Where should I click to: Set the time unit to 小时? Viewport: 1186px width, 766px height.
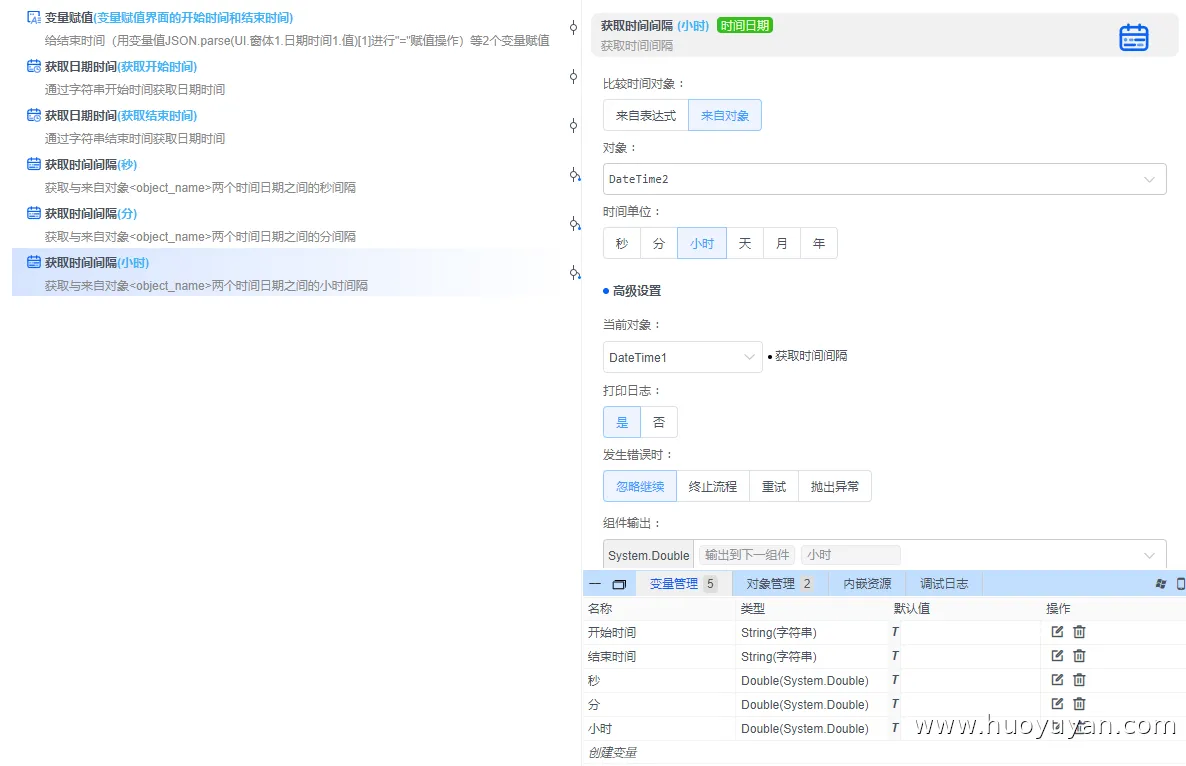702,243
